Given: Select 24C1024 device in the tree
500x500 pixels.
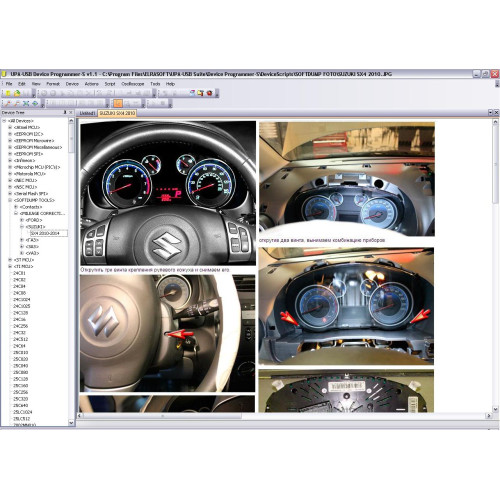Looking at the screenshot, I should click(x=22, y=300).
